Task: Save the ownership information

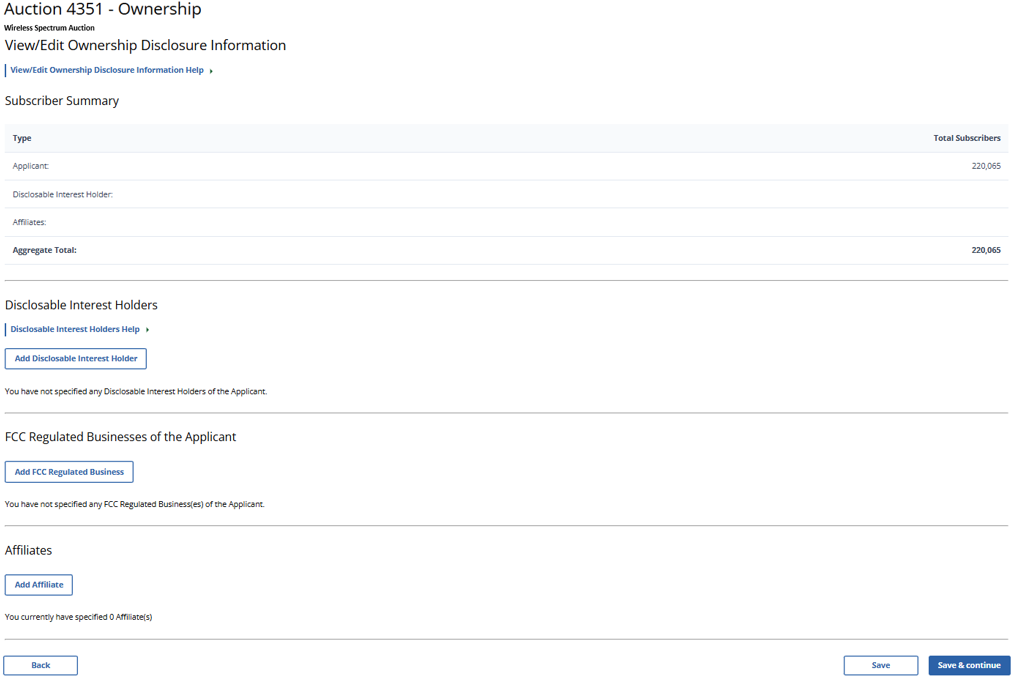Action: (x=880, y=665)
